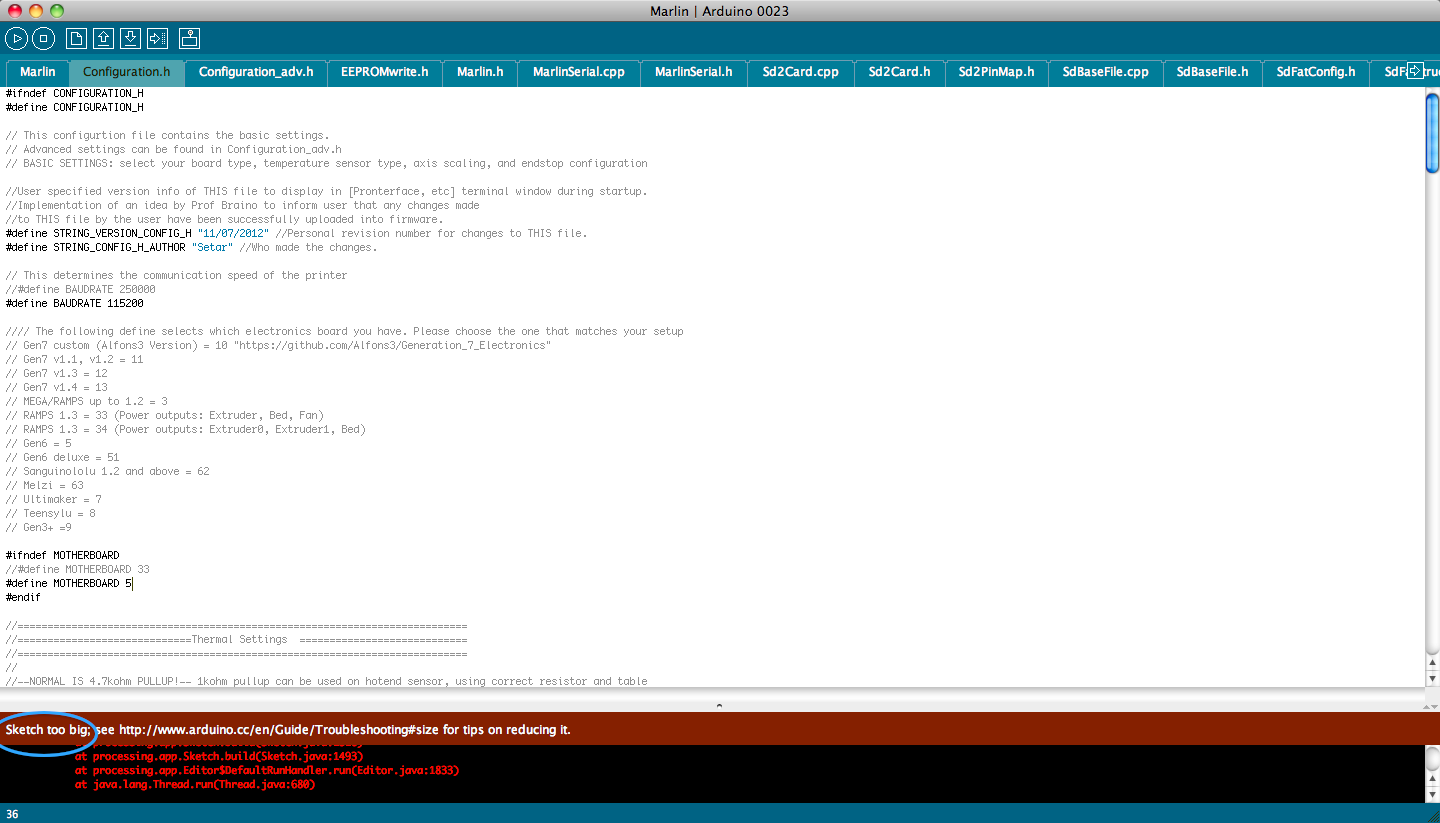Create a new sketch with New icon
Viewport: 1440px width, 823px height.
(x=76, y=39)
